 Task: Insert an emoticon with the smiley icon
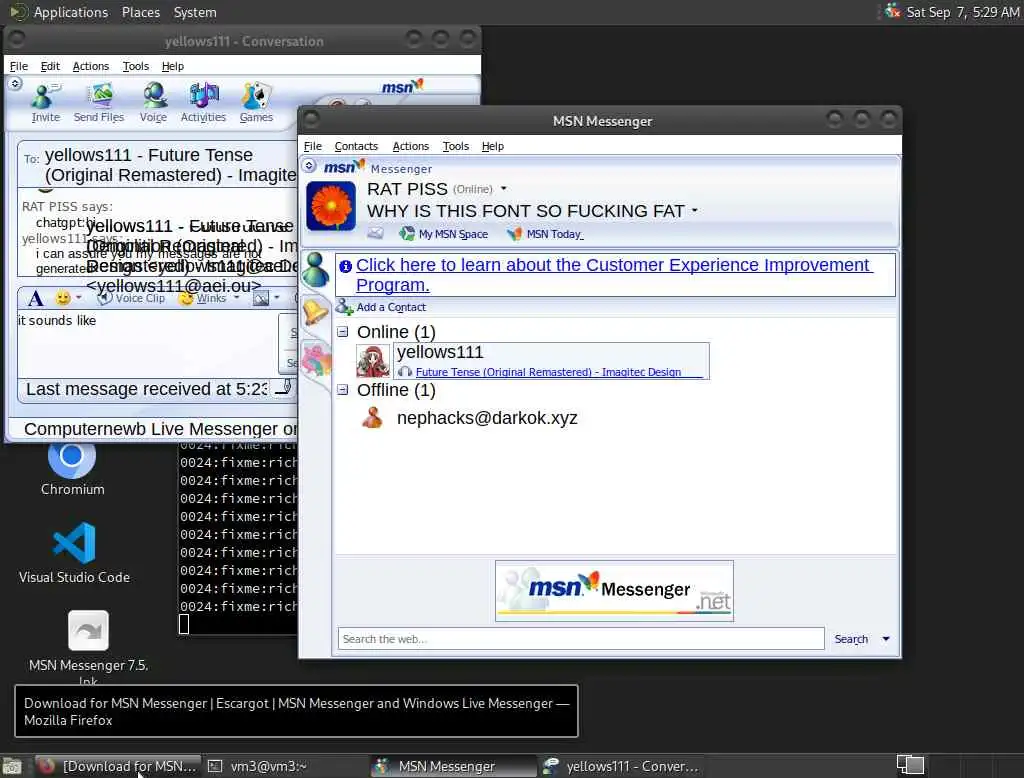63,298
